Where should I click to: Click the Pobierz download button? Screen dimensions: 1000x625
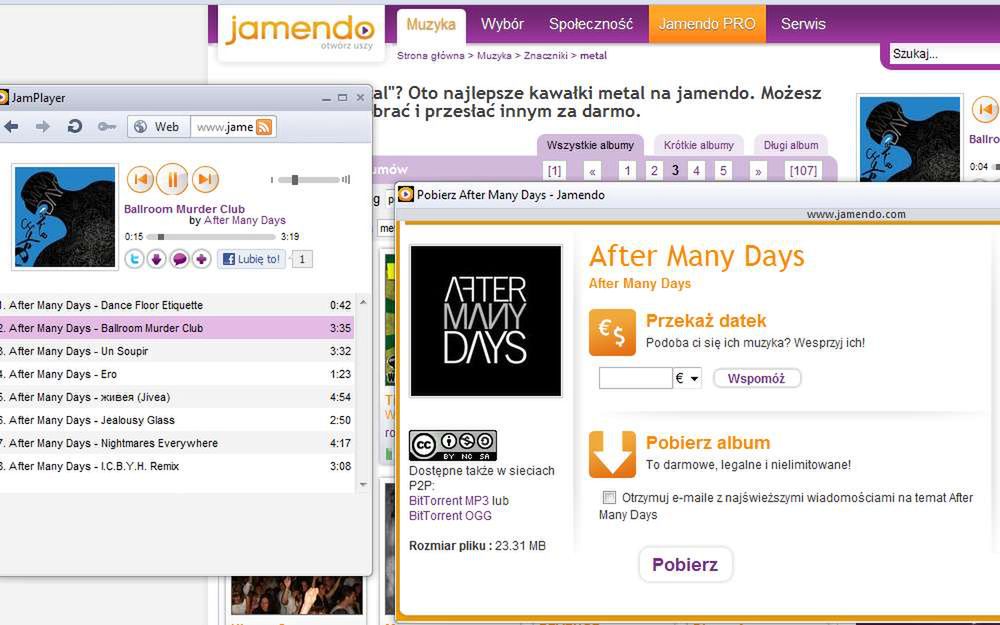(x=686, y=564)
